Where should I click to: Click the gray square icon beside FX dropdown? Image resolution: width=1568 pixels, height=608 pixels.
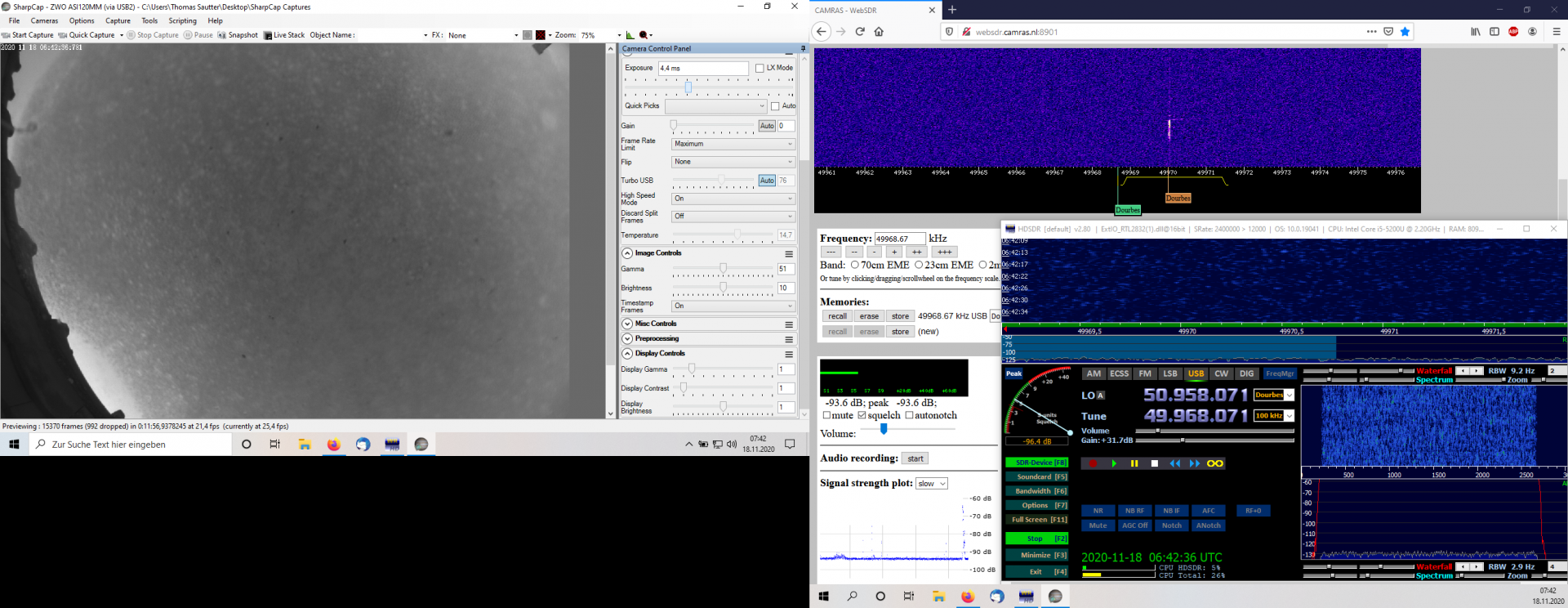[x=528, y=35]
